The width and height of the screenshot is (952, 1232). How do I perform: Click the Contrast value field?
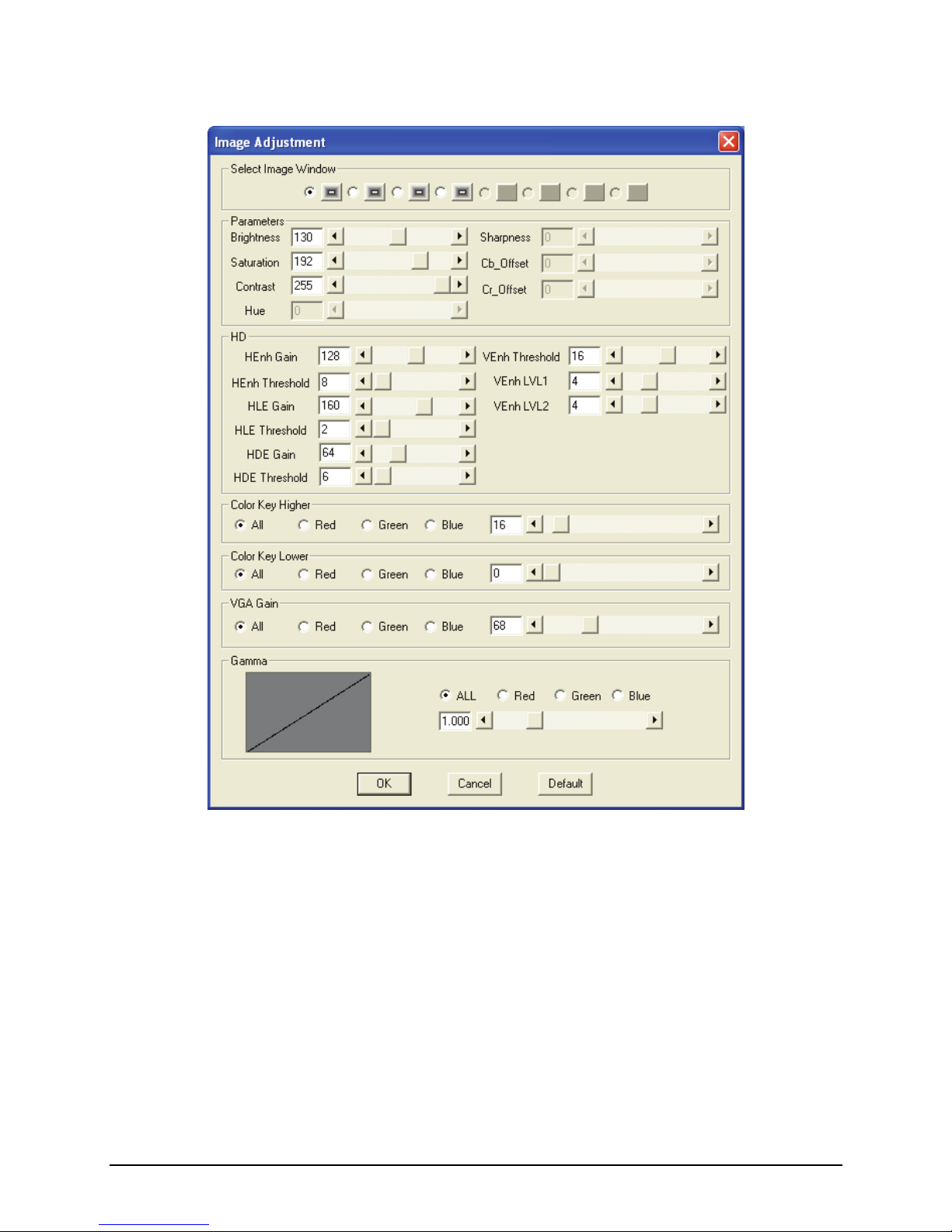[307, 285]
